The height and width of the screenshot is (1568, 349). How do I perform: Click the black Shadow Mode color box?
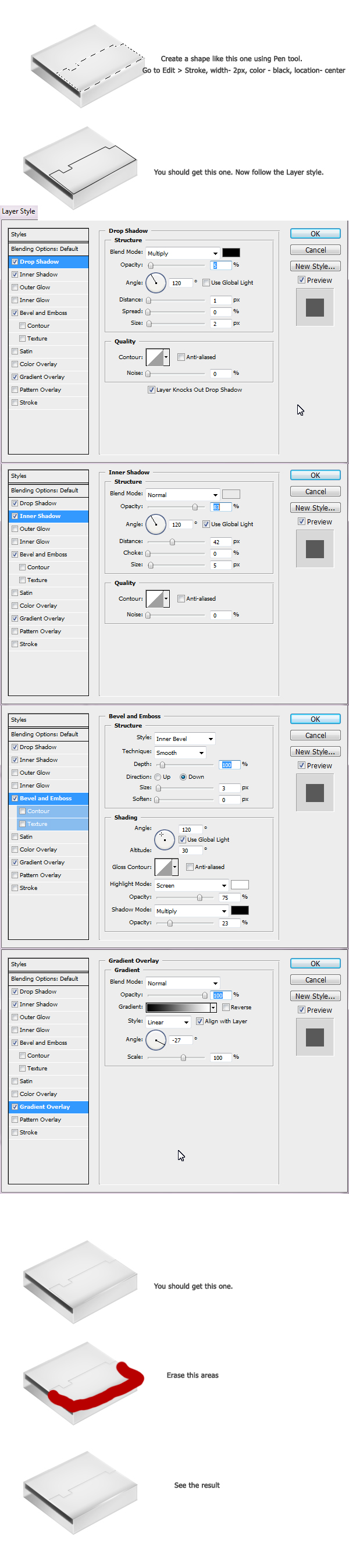[x=240, y=910]
